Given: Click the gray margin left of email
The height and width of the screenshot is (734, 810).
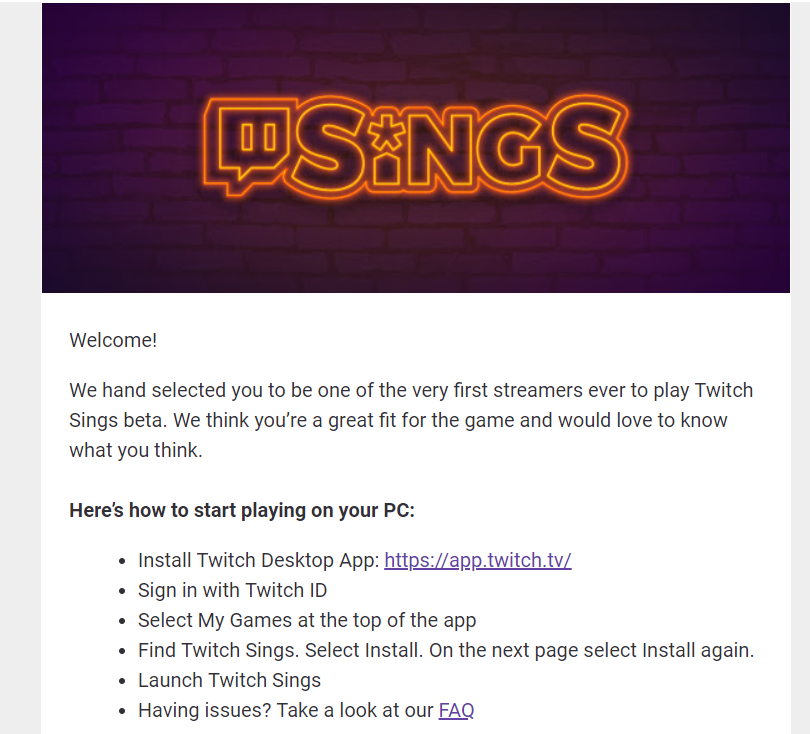Looking at the screenshot, I should tap(20, 400).
